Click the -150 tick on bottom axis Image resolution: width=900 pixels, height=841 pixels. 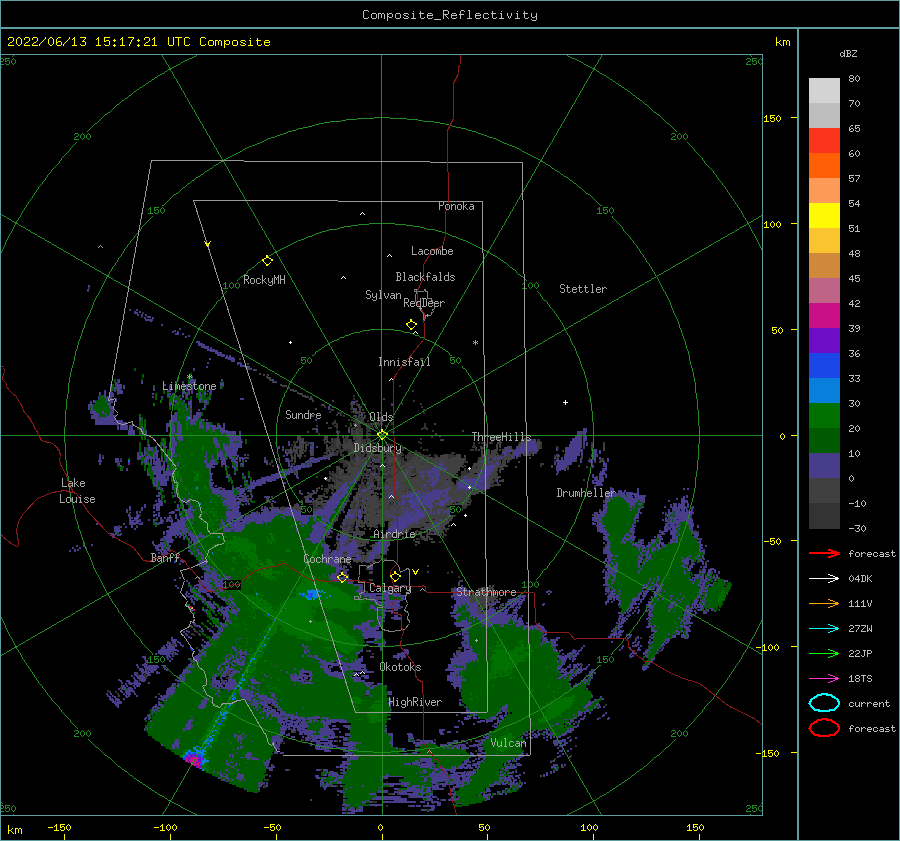click(59, 827)
